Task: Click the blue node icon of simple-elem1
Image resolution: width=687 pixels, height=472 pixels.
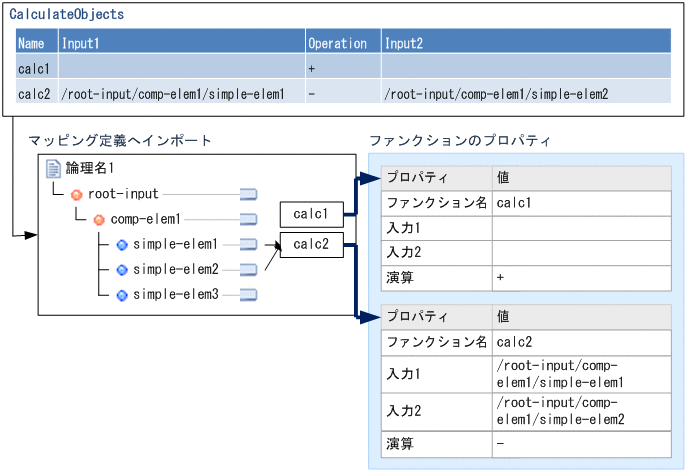Action: tap(122, 244)
